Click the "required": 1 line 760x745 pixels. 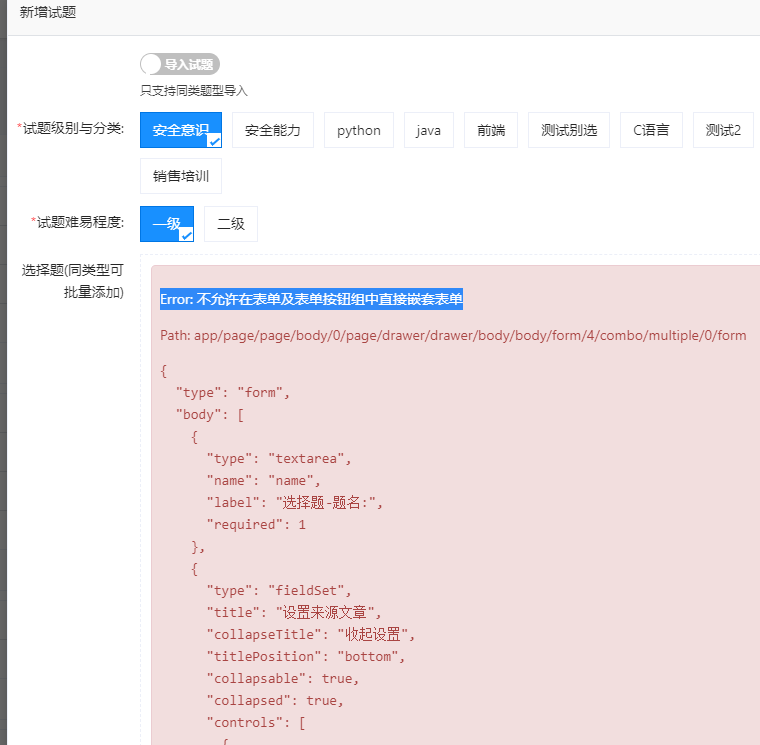[256, 524]
